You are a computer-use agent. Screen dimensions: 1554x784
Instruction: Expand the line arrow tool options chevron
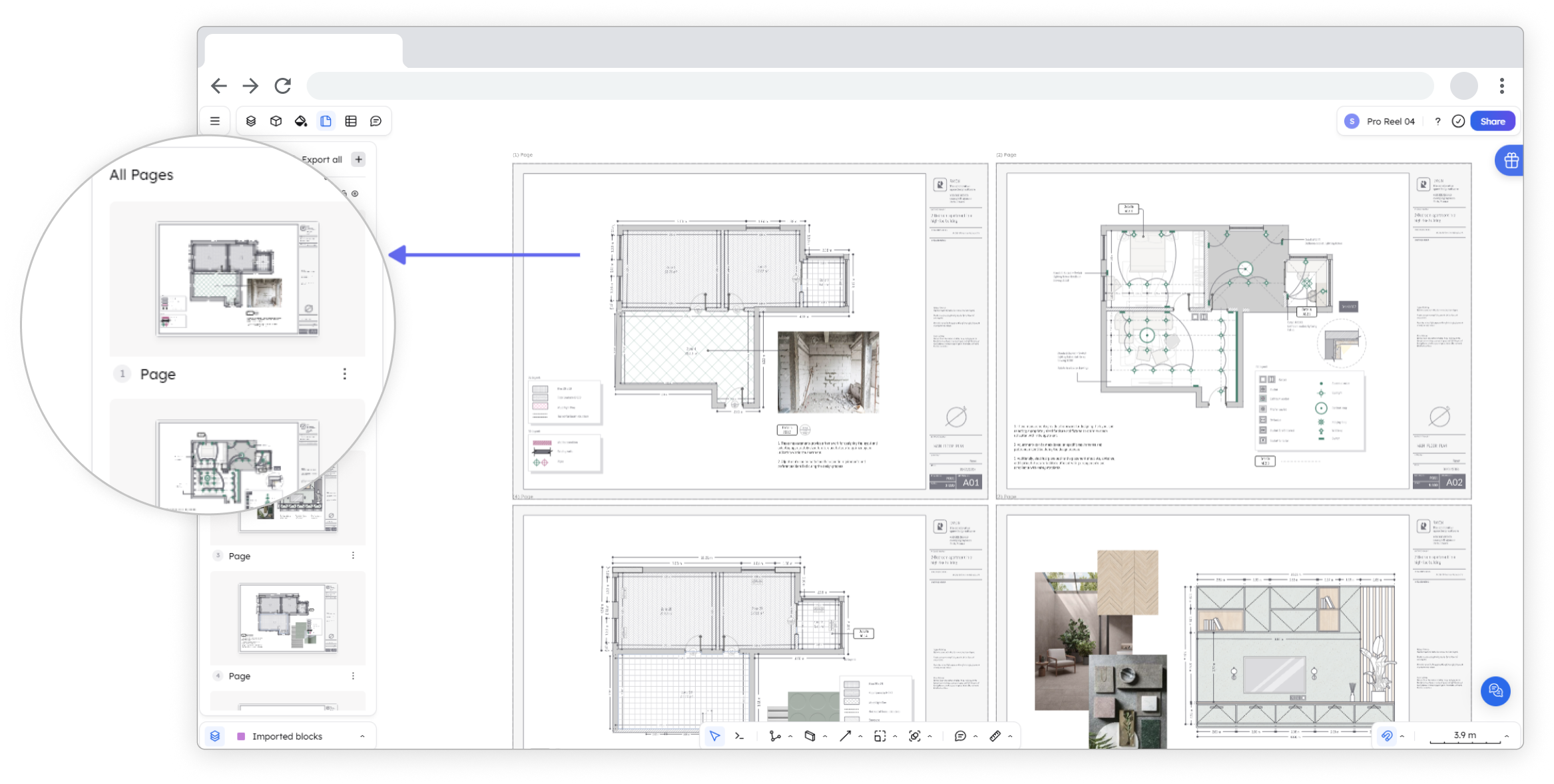point(860,737)
